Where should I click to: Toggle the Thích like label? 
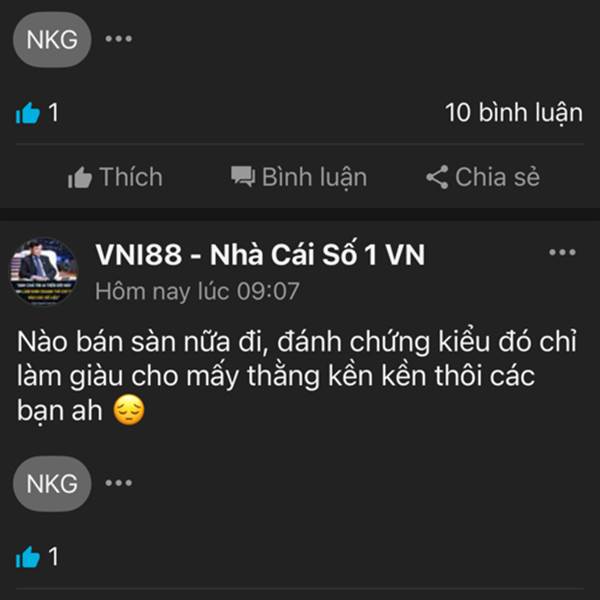[x=131, y=177]
